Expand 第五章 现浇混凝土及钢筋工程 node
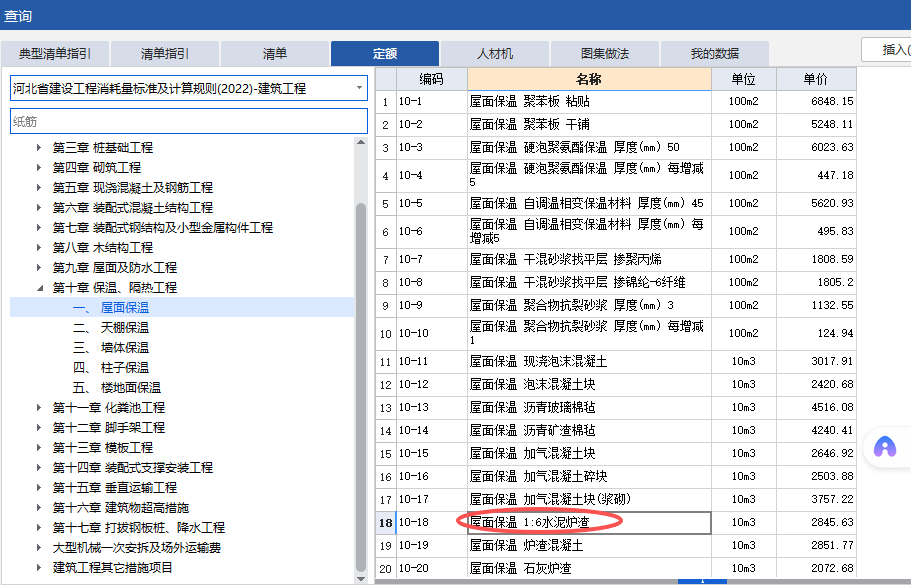The image size is (911, 585). 39,188
